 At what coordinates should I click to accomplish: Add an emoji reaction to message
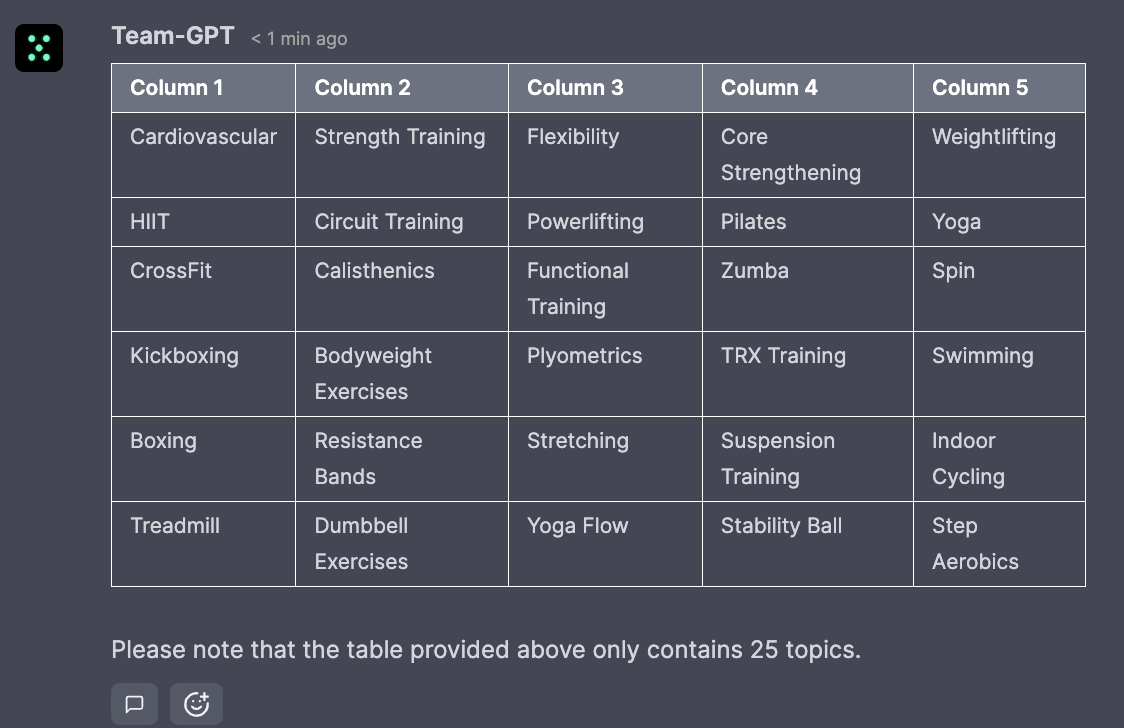(x=196, y=704)
